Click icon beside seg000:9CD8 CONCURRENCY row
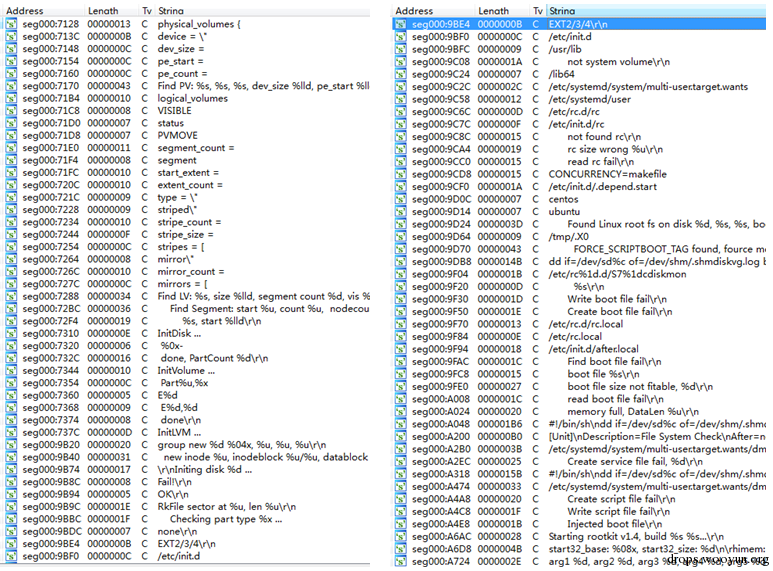The height and width of the screenshot is (571, 773). click(401, 174)
